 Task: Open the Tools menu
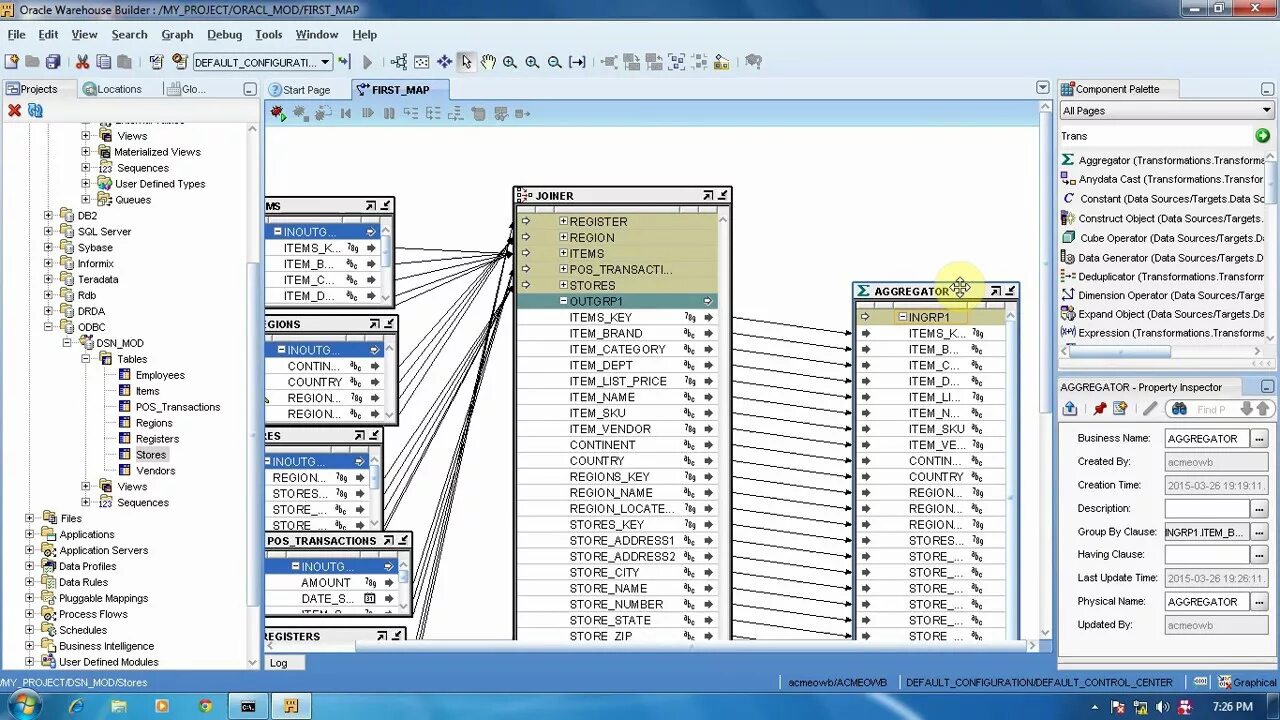(x=268, y=34)
